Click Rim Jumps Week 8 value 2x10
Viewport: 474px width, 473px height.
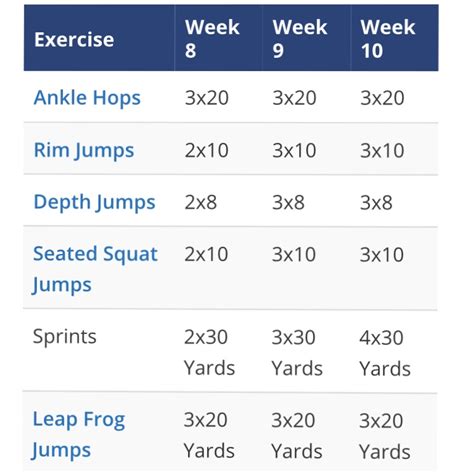pos(207,150)
